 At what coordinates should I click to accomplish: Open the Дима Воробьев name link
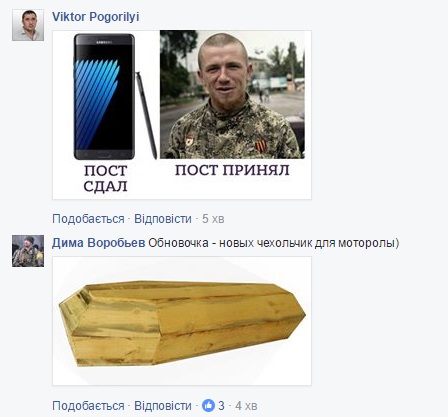pyautogui.click(x=99, y=243)
